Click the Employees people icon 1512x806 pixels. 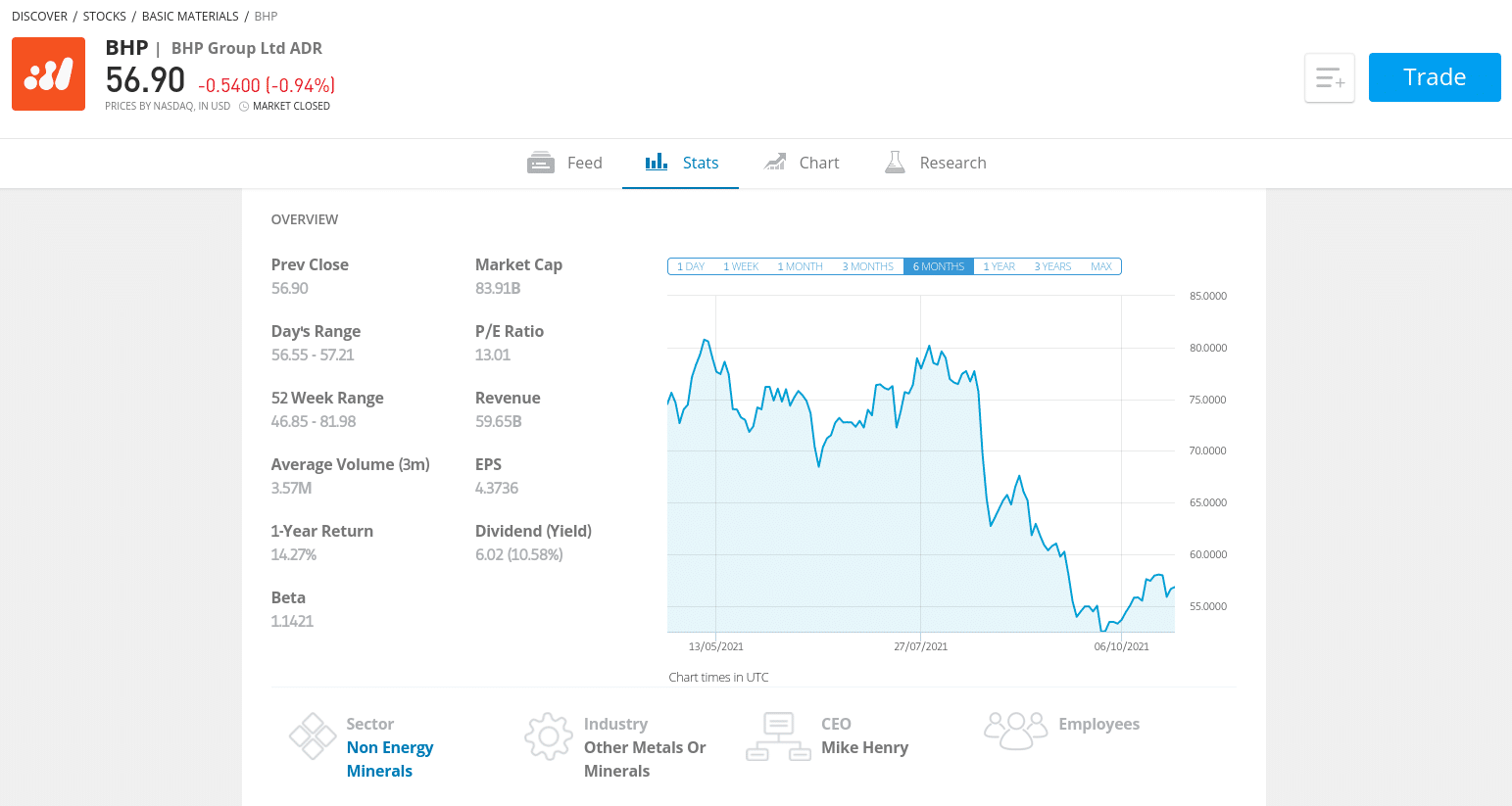[x=1016, y=731]
